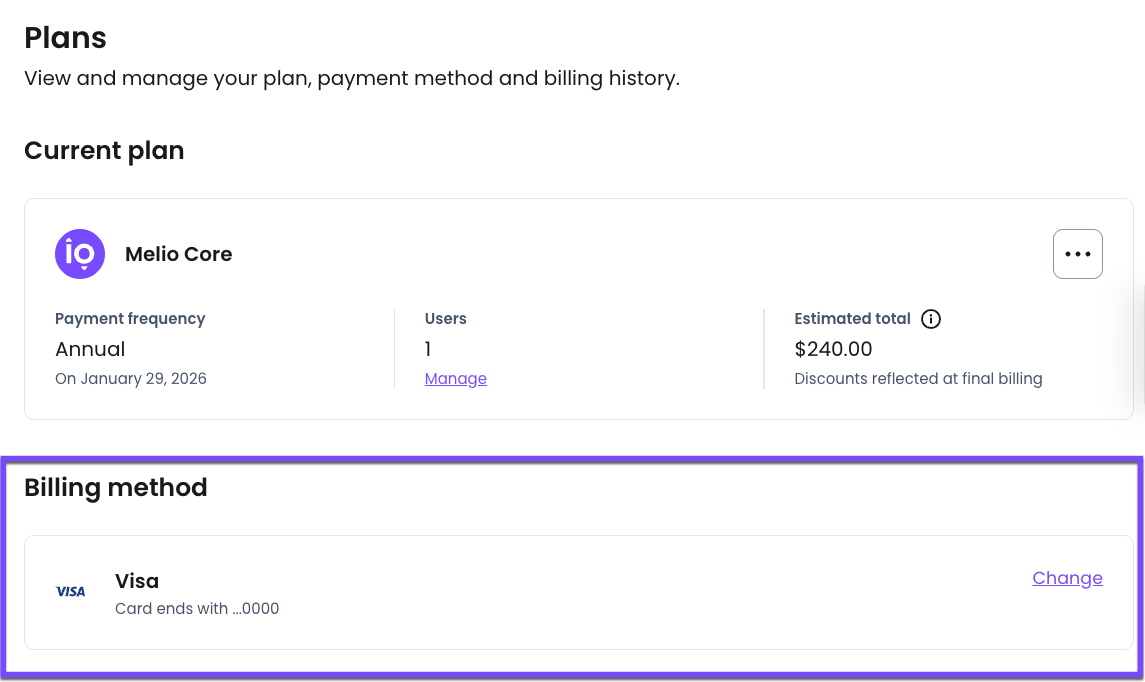Click the Visa card logo

pos(71,592)
